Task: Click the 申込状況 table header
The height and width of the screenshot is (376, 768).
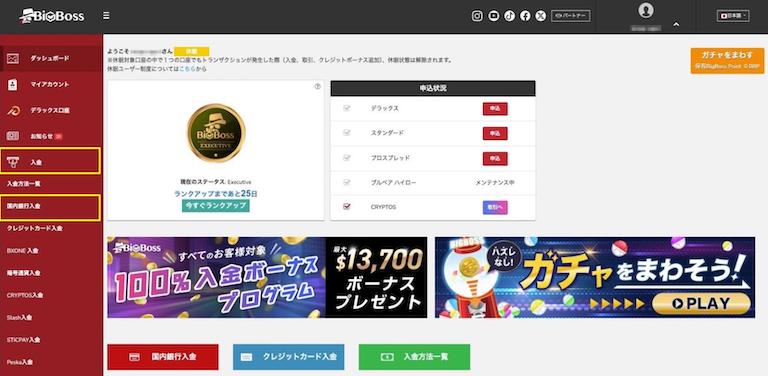Action: [x=433, y=88]
